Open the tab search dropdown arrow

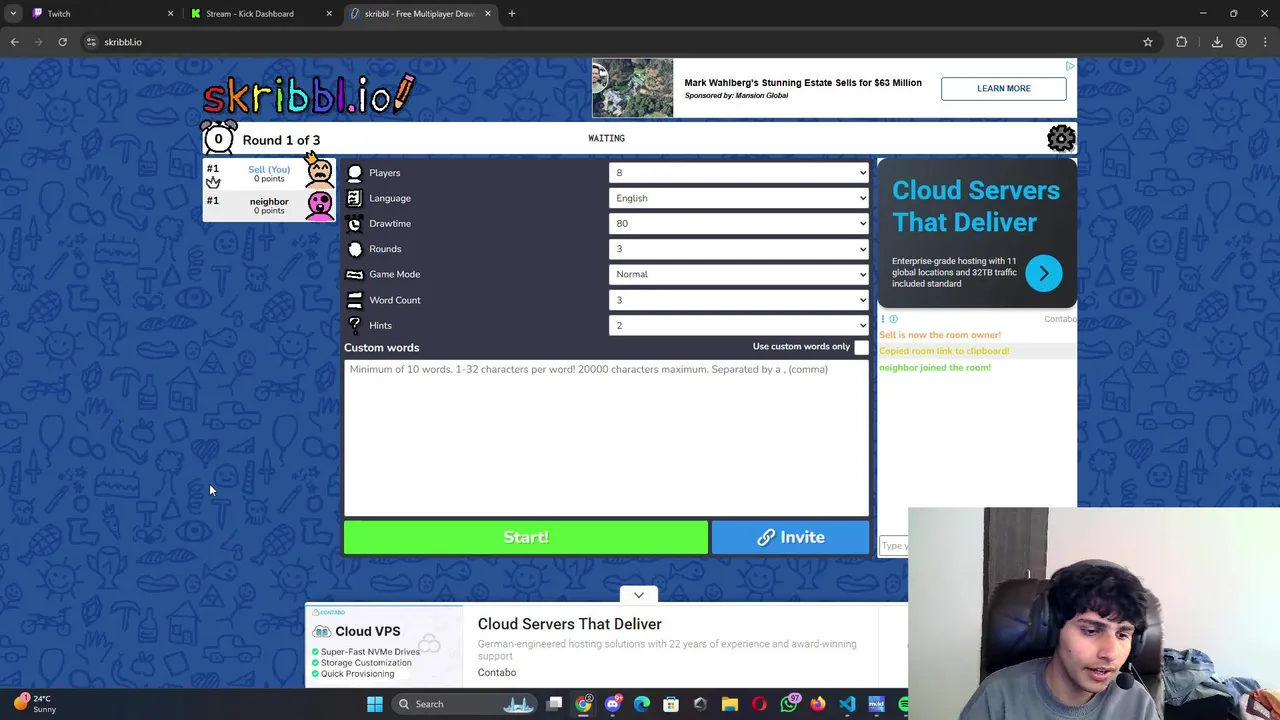point(13,14)
